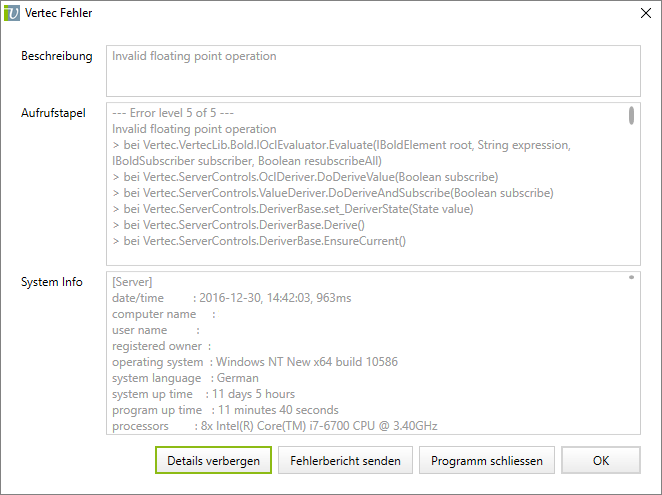This screenshot has width=662, height=495.
Task: Click the Programm schliessen button
Action: (486, 460)
